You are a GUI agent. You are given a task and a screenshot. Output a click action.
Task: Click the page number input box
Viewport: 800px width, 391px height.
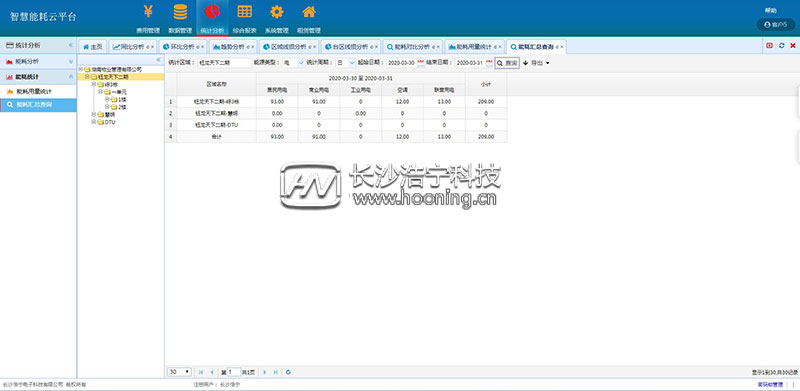click(x=233, y=372)
